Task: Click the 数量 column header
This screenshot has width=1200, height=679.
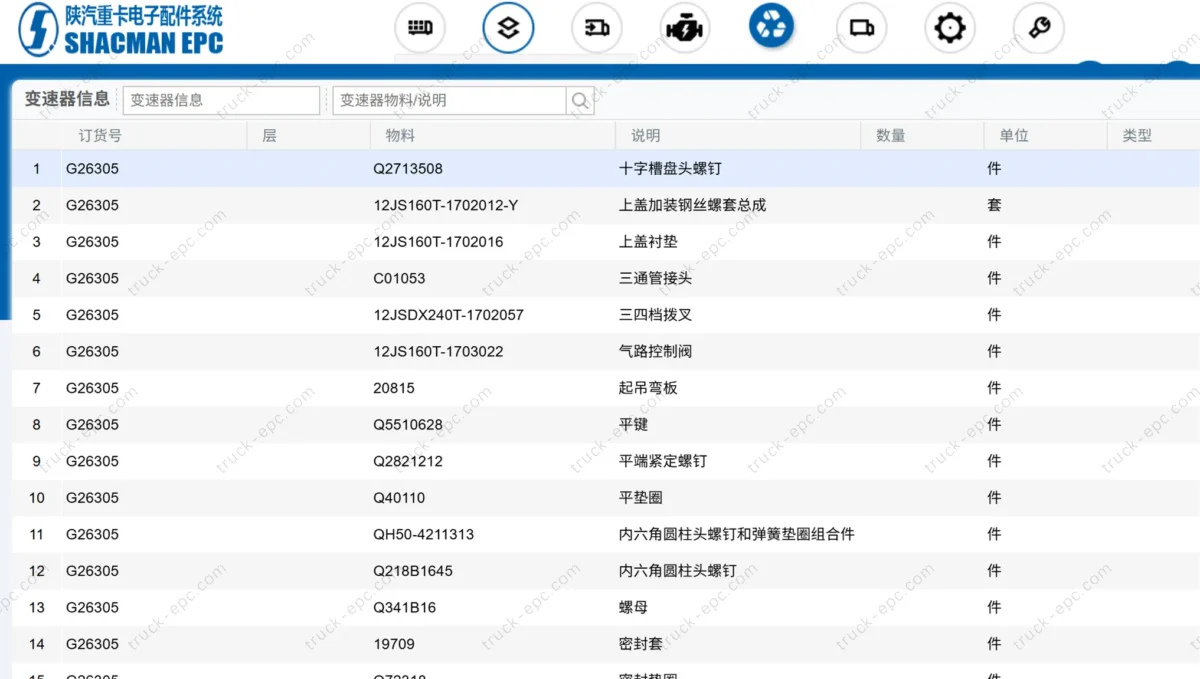Action: [890, 135]
